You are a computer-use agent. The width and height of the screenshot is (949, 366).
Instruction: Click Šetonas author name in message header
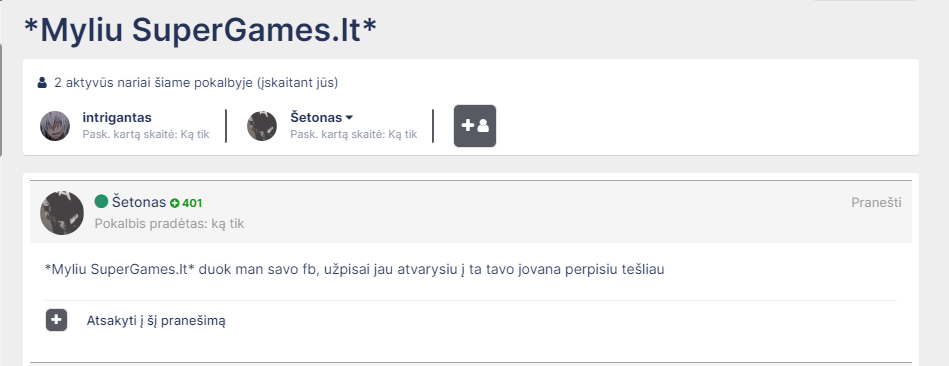139,202
